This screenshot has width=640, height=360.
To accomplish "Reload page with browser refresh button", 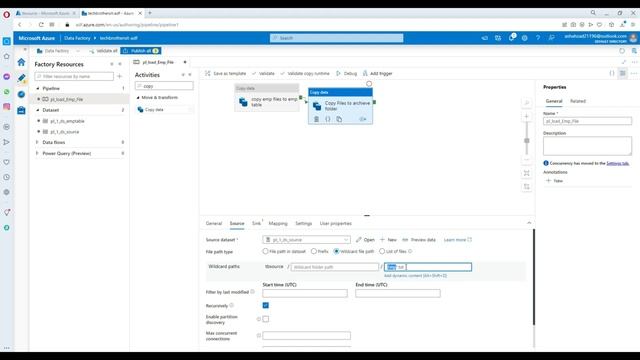I will (x=41, y=24).
